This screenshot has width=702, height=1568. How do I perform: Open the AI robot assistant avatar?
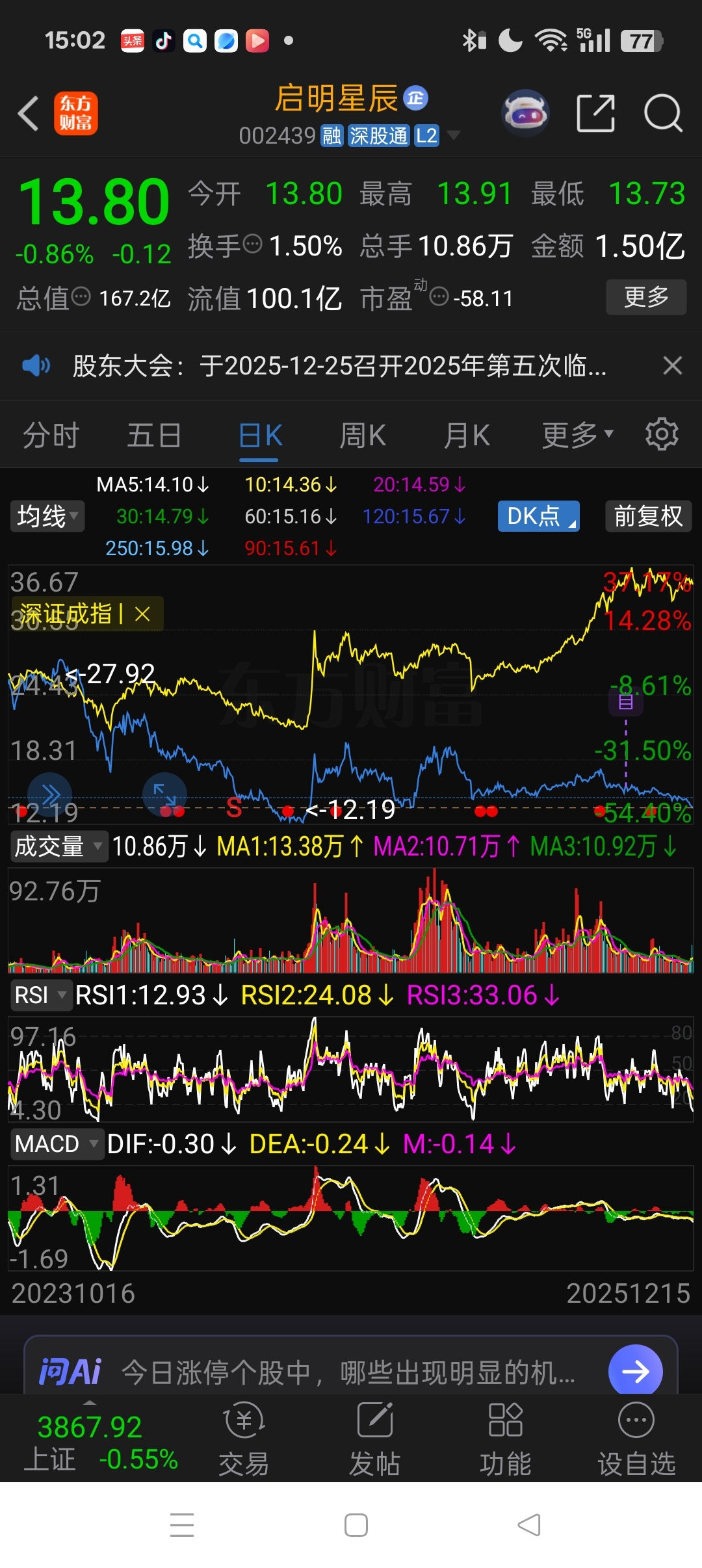[526, 113]
